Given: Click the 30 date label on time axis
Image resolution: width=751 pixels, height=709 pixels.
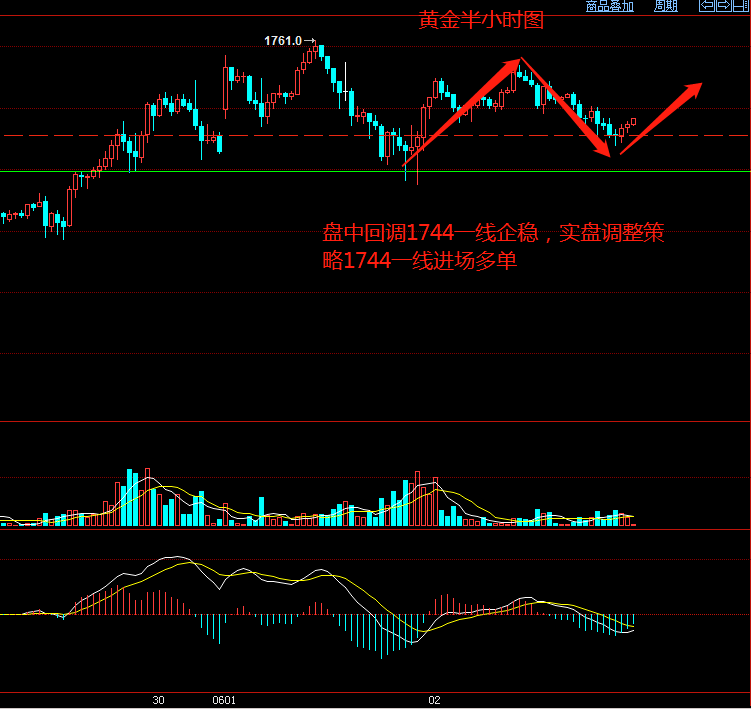Looking at the screenshot, I should (159, 700).
